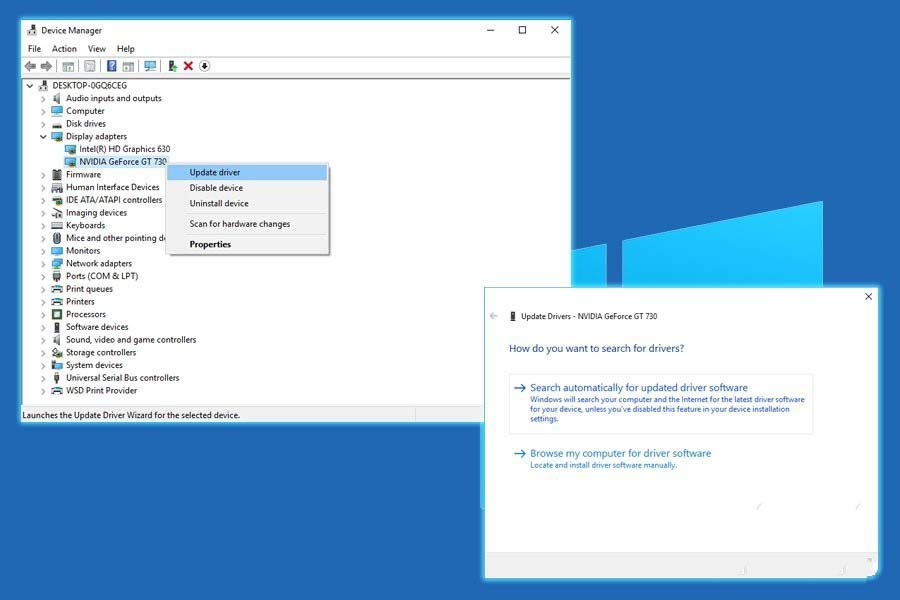Click the red X Uninstall device toolbar icon
Screen dimensions: 900x600
pos(188,66)
